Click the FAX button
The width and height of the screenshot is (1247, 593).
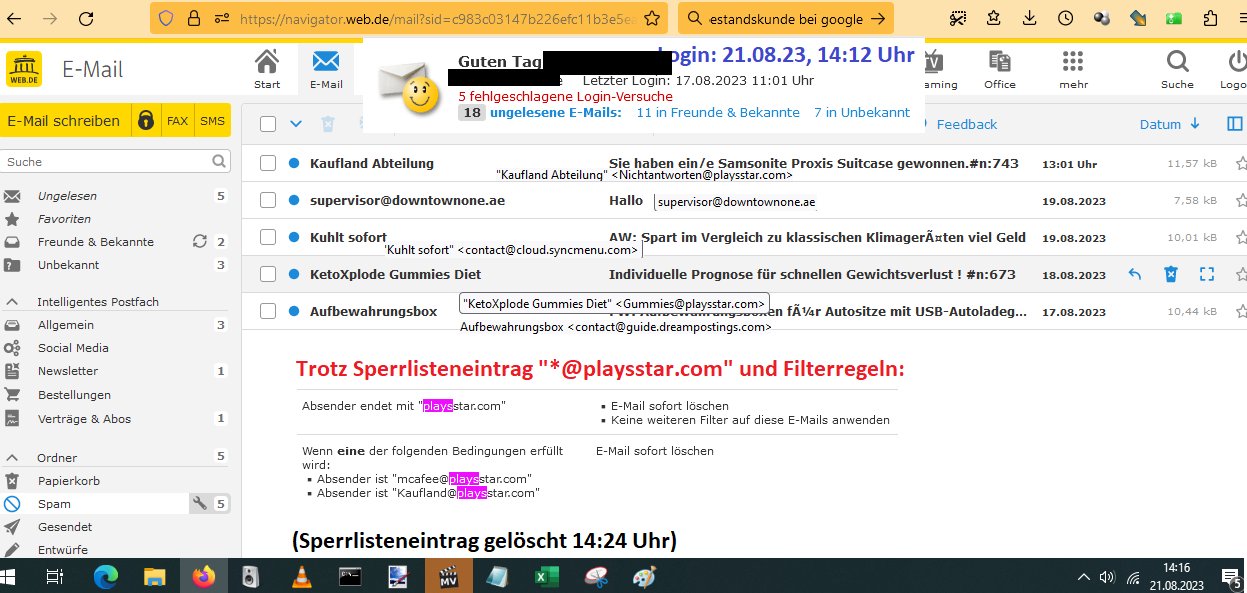[177, 121]
